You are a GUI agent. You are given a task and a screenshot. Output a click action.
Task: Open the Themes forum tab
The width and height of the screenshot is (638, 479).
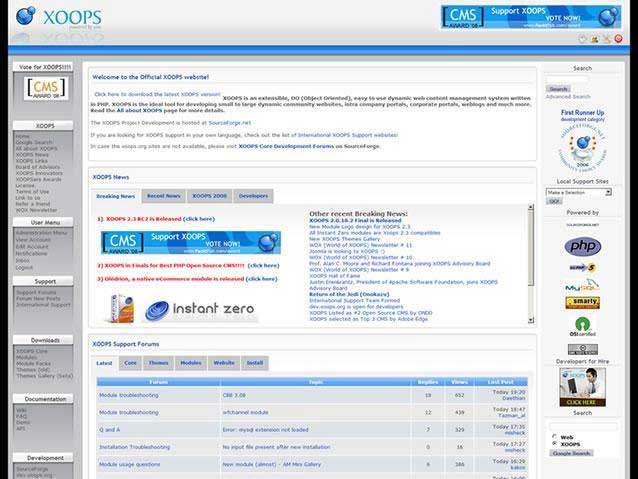158,363
